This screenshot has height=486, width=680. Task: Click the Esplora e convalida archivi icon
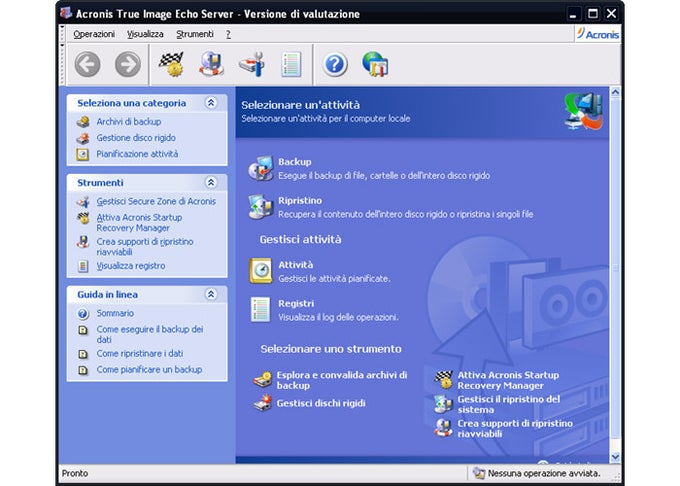263,380
